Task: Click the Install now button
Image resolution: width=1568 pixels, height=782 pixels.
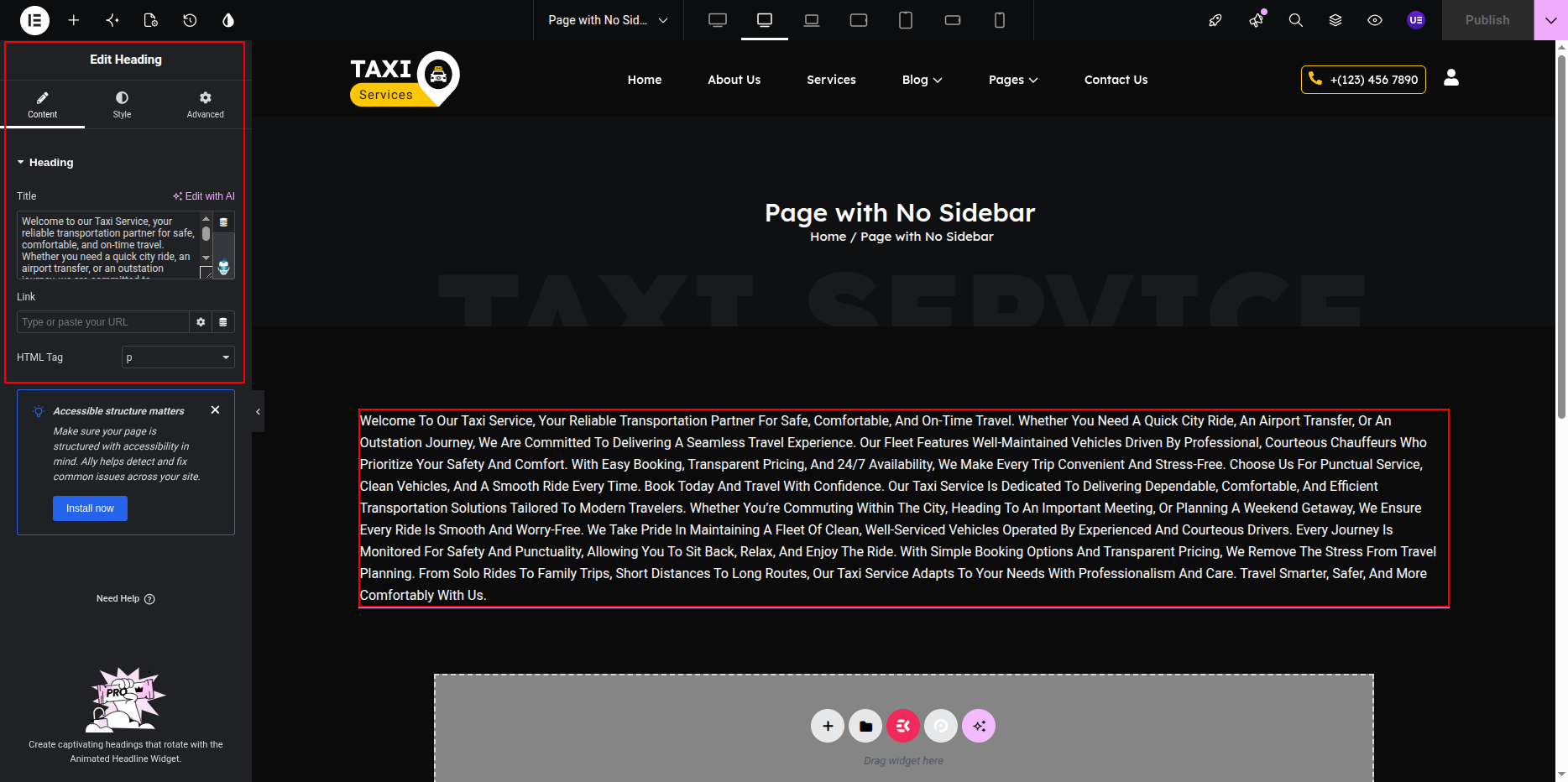Action: (90, 508)
